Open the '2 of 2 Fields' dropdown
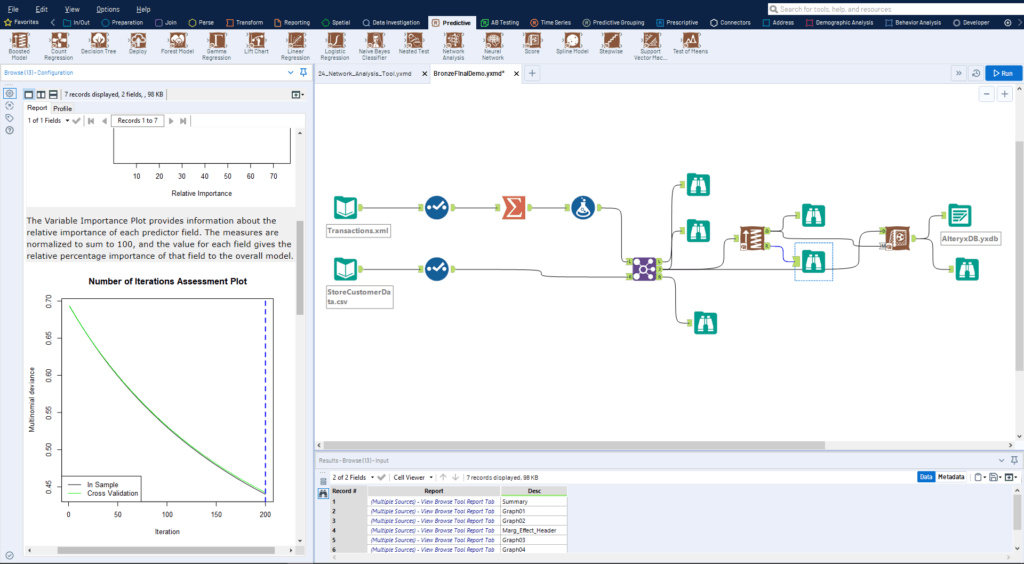This screenshot has height=564, width=1024. (355, 477)
